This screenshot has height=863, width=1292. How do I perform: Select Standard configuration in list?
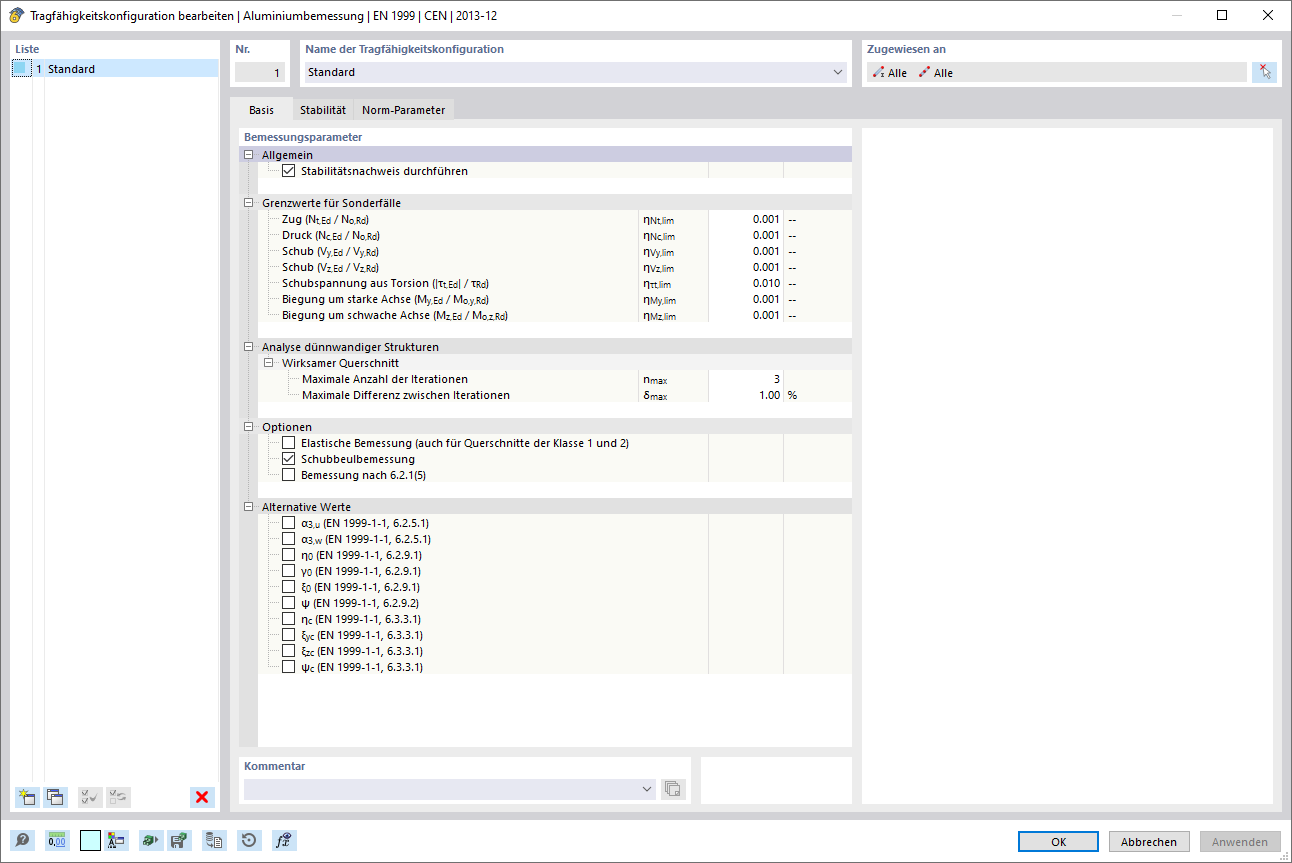(115, 69)
